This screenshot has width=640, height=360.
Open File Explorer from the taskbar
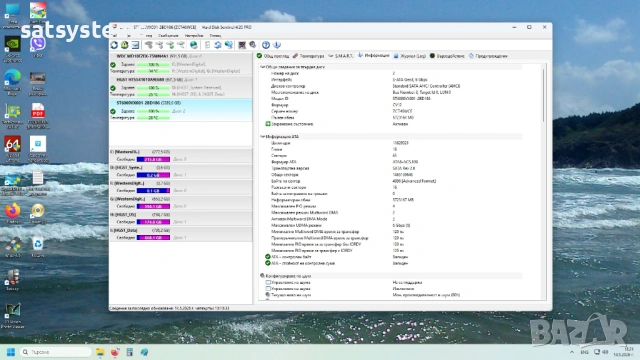coord(100,352)
